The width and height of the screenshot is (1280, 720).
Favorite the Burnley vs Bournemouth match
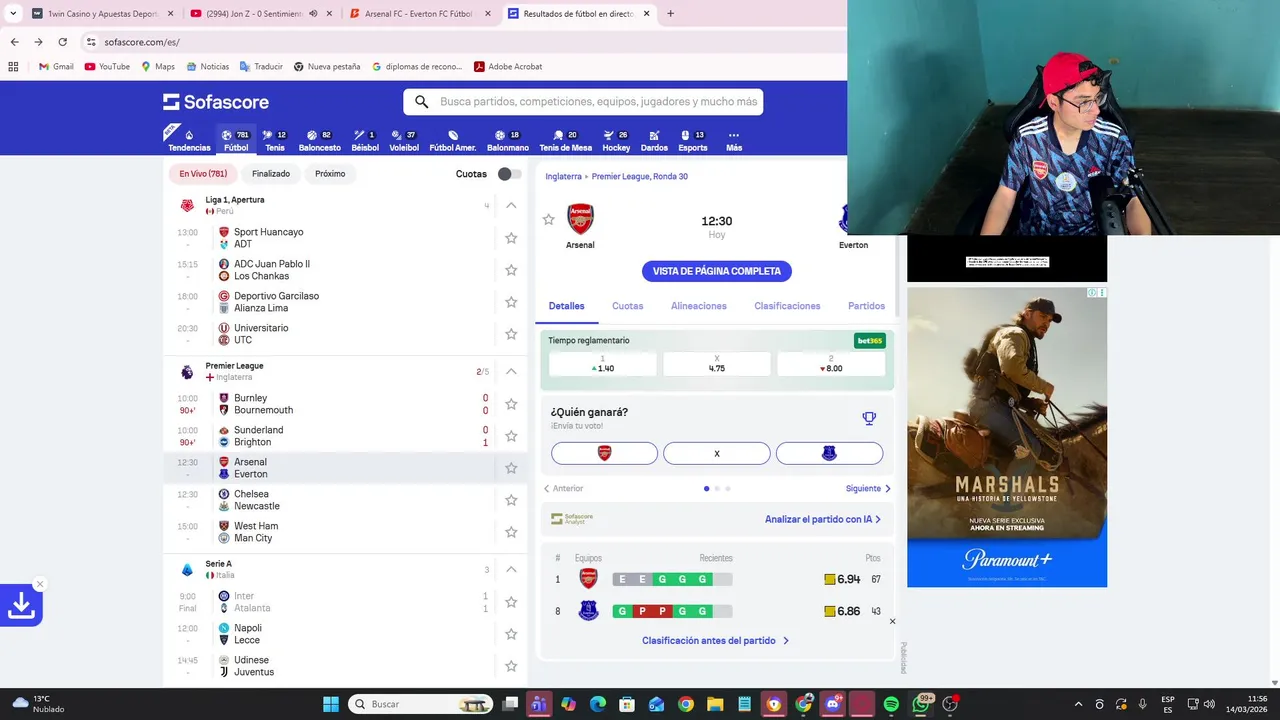click(511, 404)
